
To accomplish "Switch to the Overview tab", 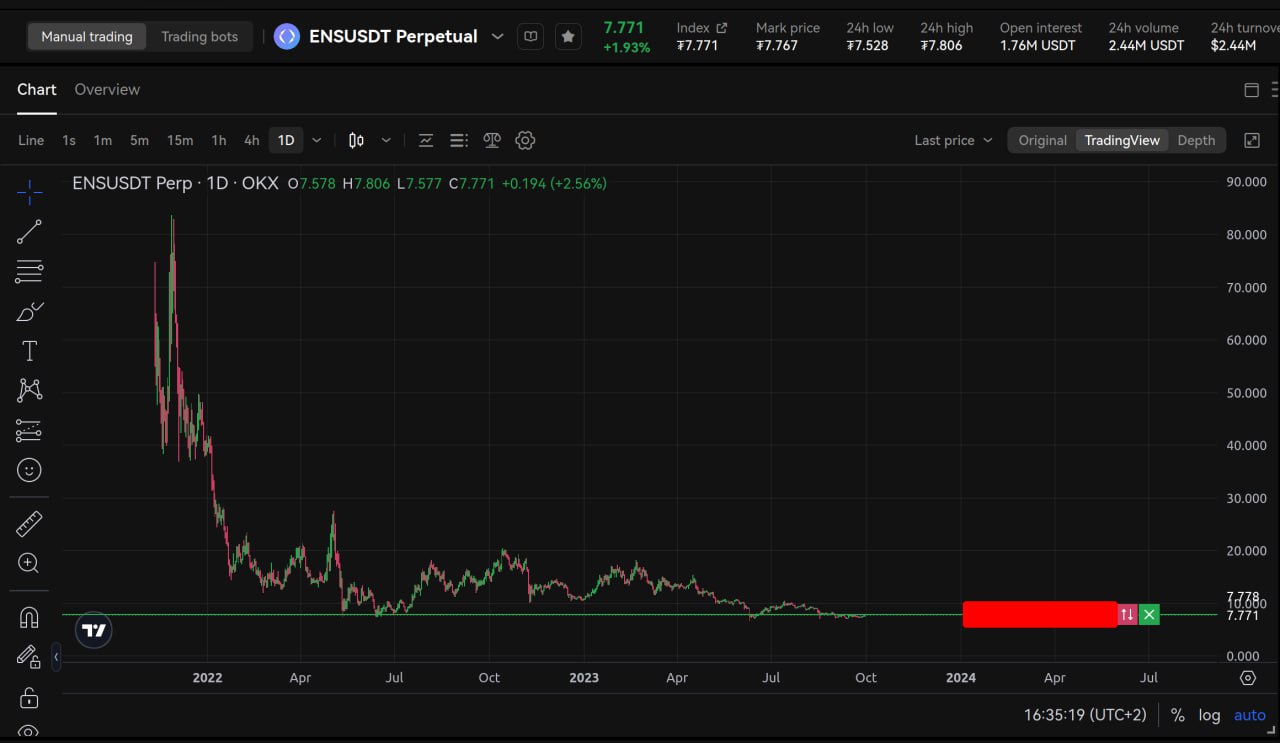I will pos(107,90).
